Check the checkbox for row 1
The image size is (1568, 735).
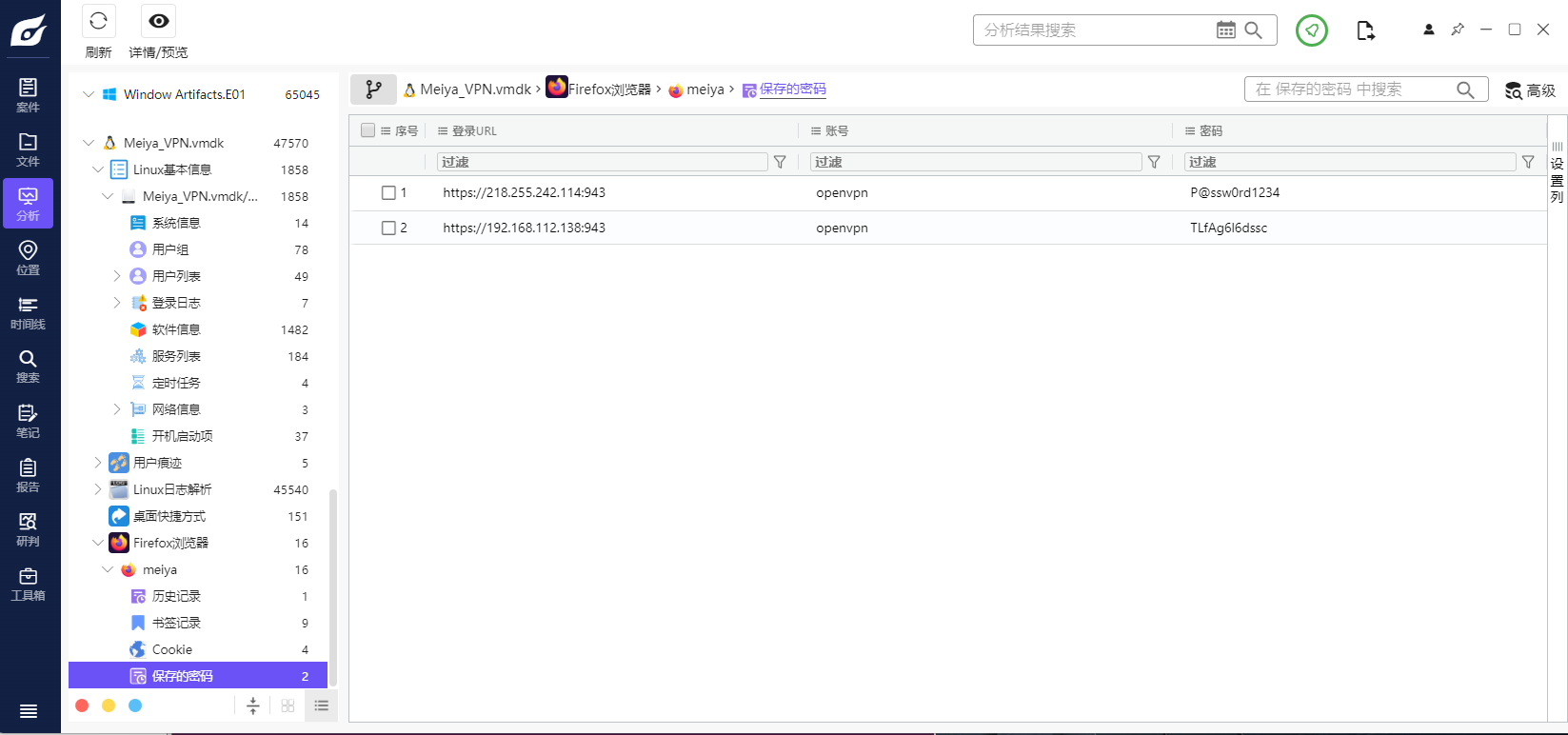pos(388,192)
